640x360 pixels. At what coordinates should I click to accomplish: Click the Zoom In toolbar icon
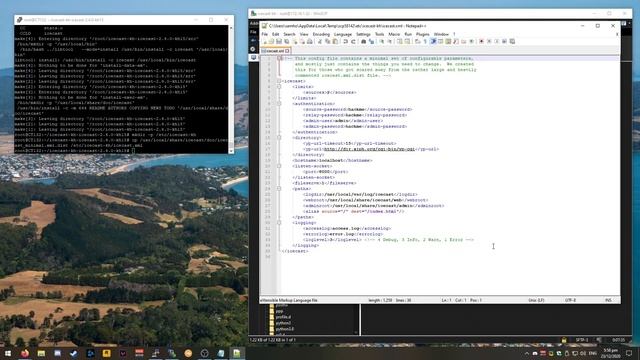pyautogui.click(x=382, y=41)
